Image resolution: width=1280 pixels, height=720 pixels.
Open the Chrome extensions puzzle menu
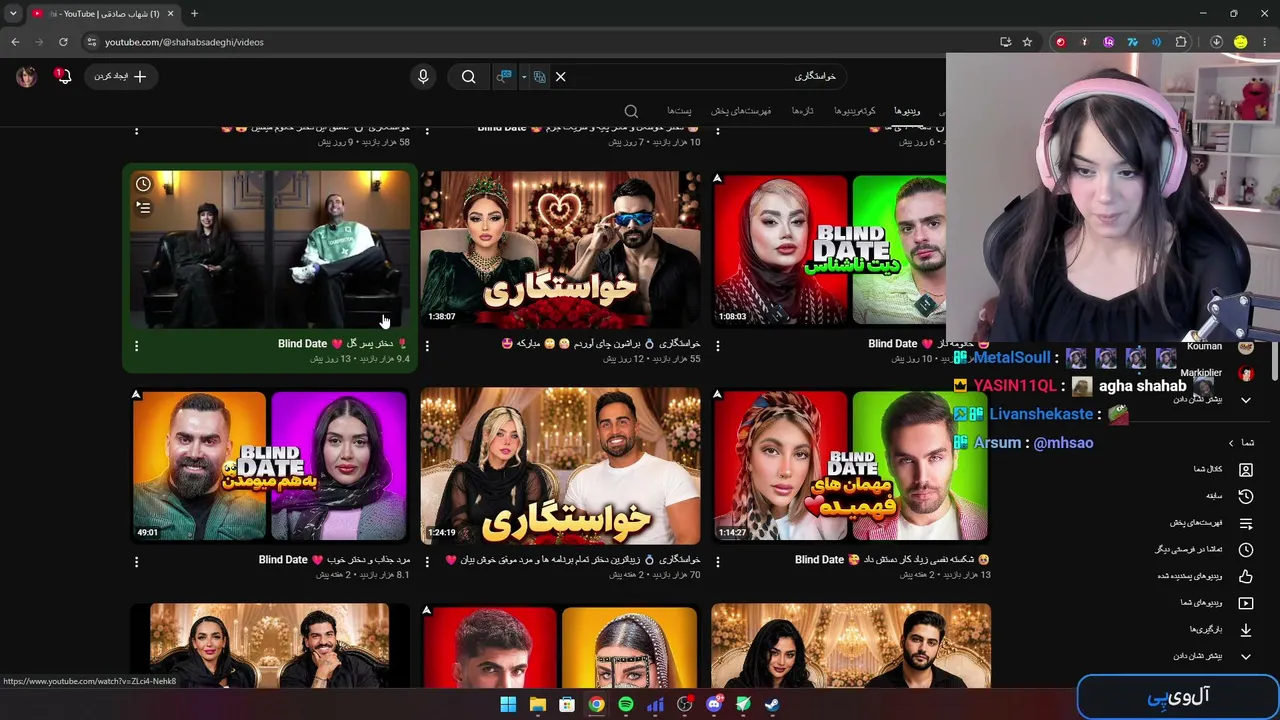tap(1181, 42)
